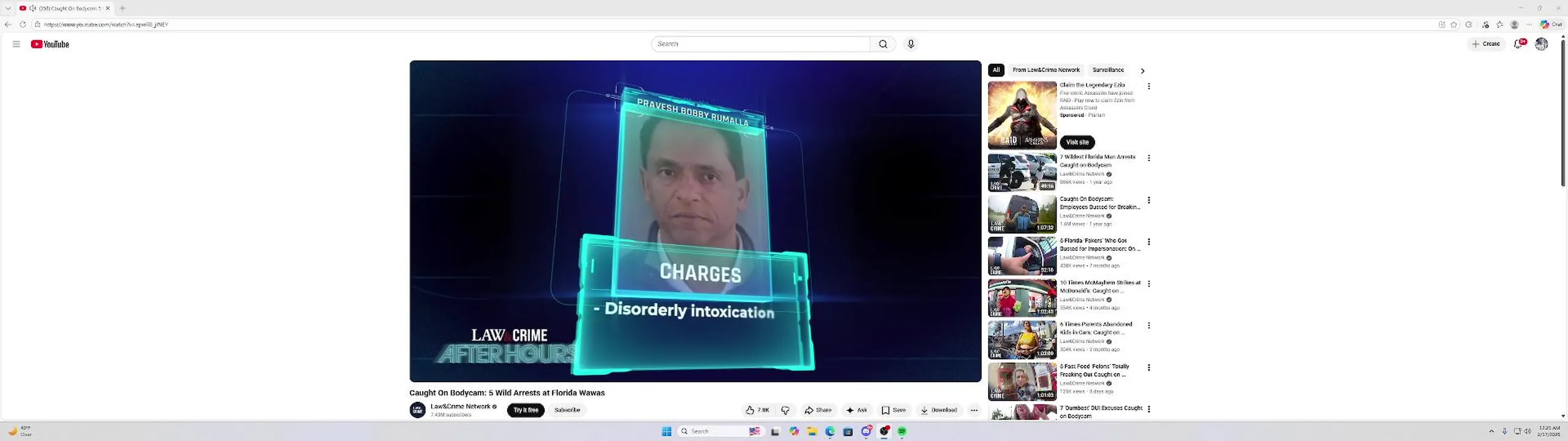Open options for 7 Wildest Florida Man Arrests

pyautogui.click(x=1148, y=158)
